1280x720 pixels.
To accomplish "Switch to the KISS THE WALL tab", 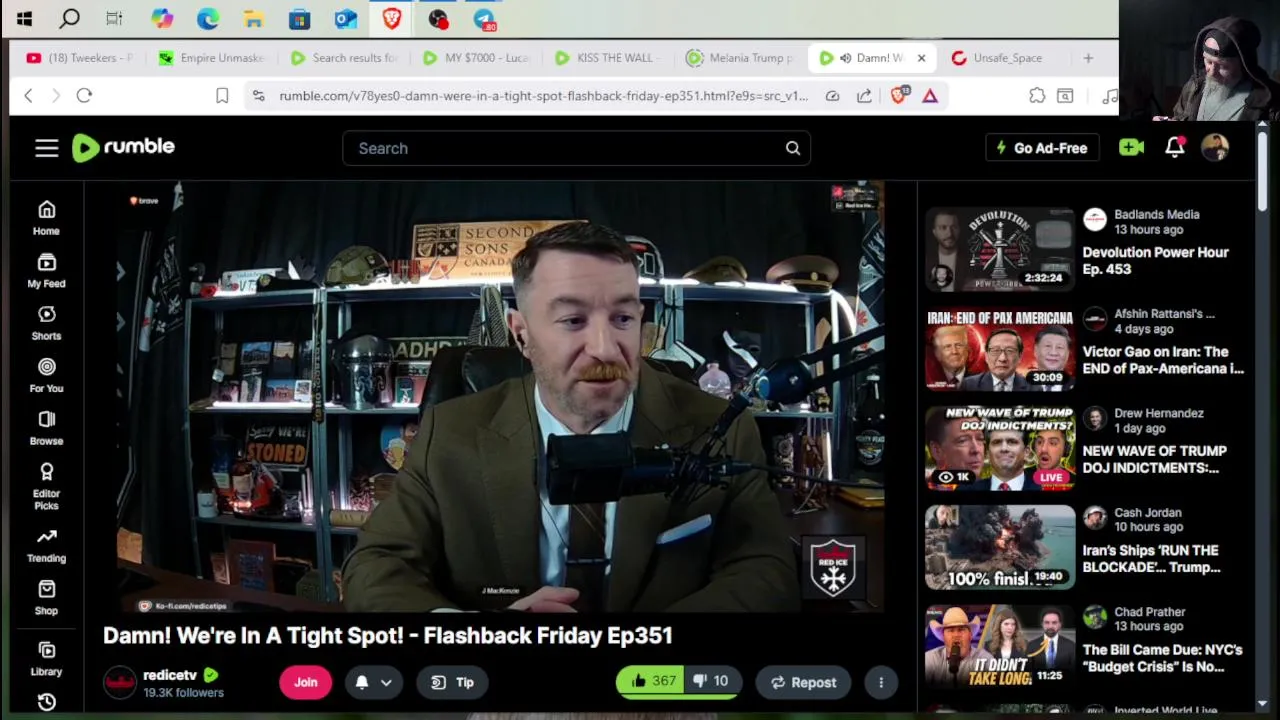I will pyautogui.click(x=608, y=58).
